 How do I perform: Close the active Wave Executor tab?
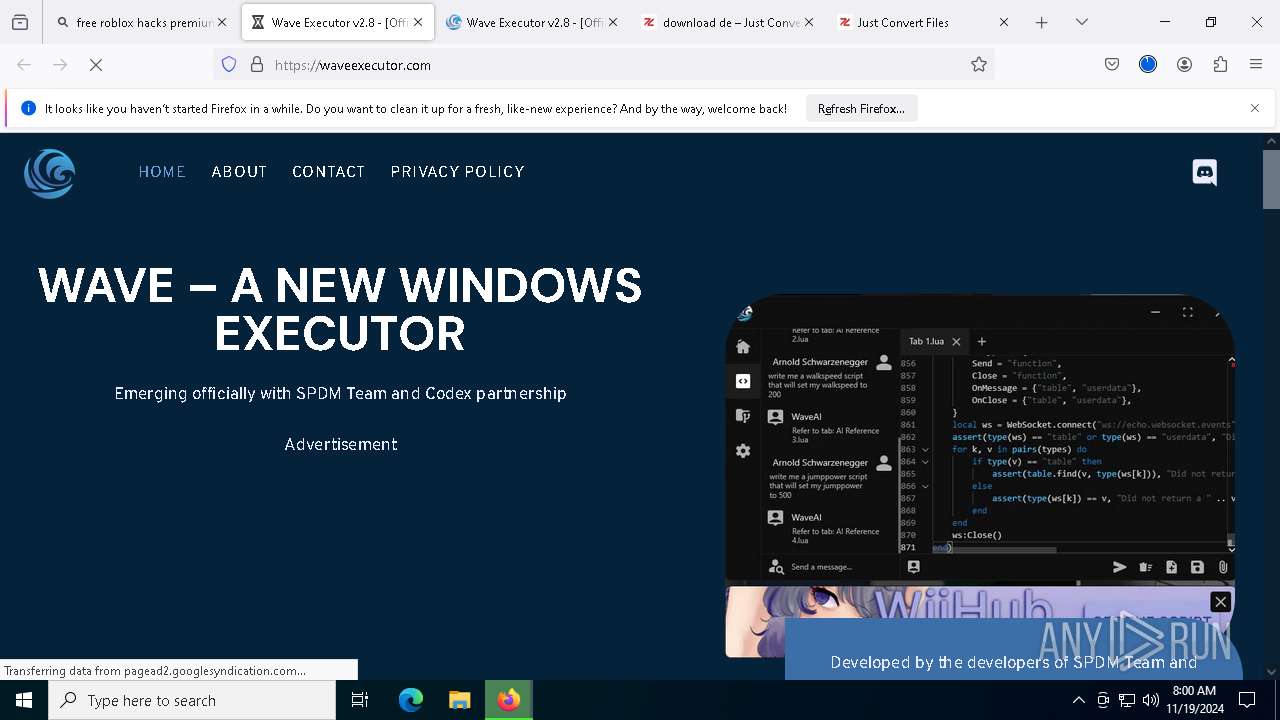(418, 22)
